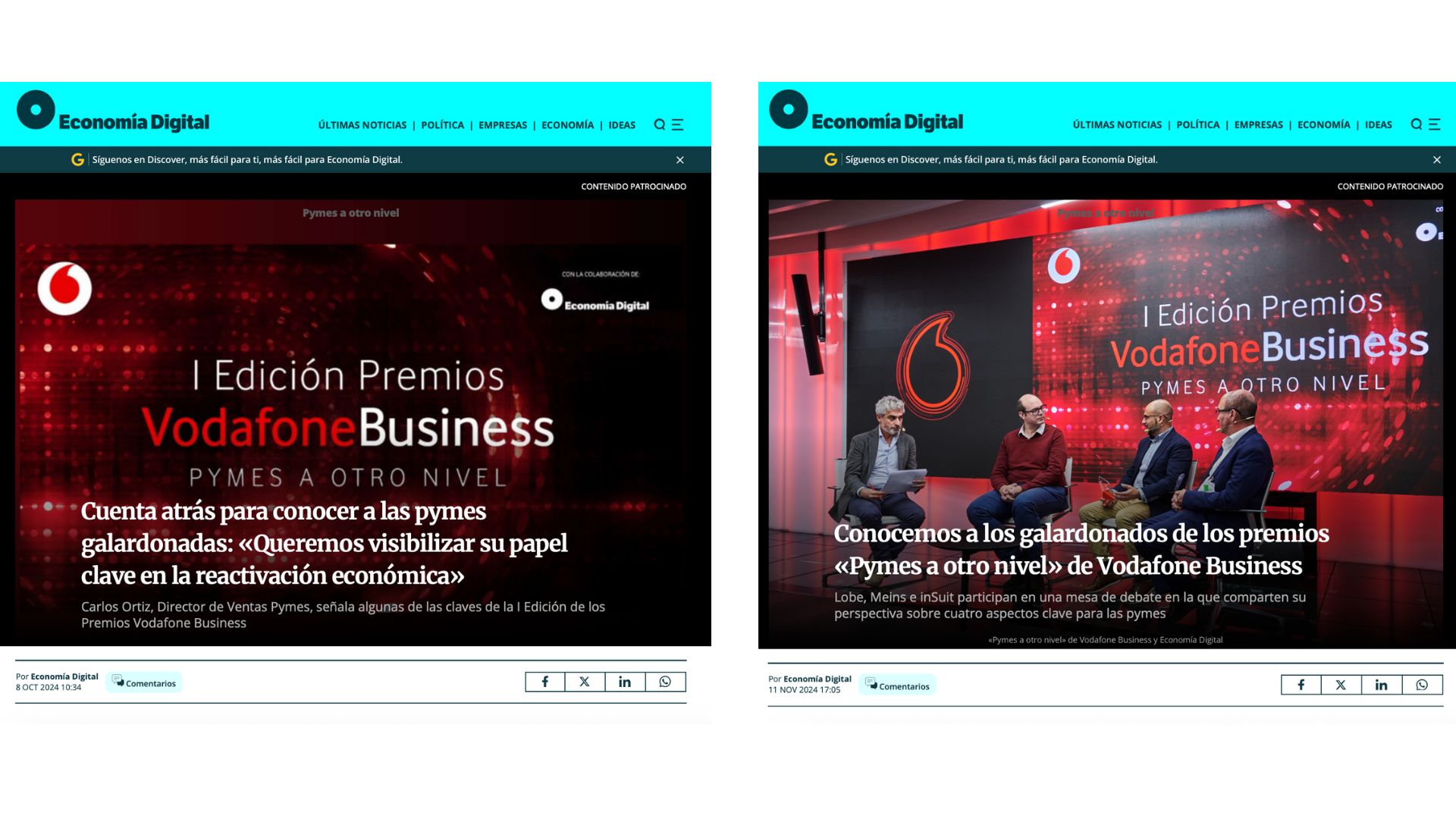1456x819 pixels.
Task: Open Comentarios on the 11 NOV article
Action: point(898,686)
